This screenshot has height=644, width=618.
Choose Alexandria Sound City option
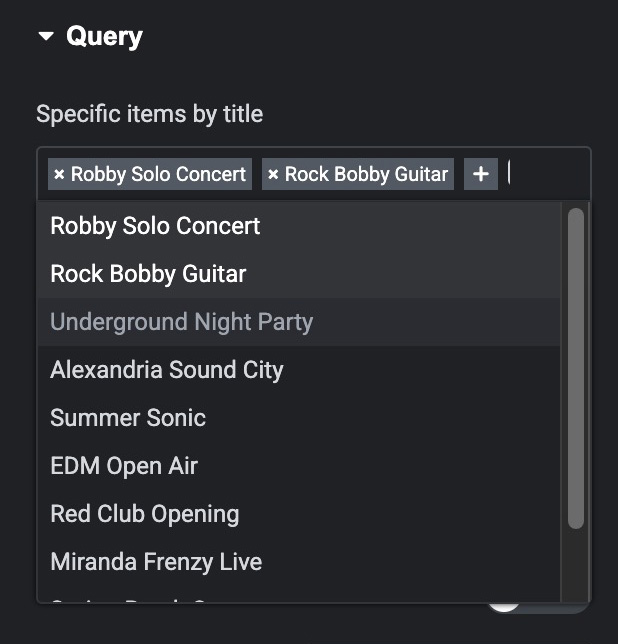(x=167, y=370)
